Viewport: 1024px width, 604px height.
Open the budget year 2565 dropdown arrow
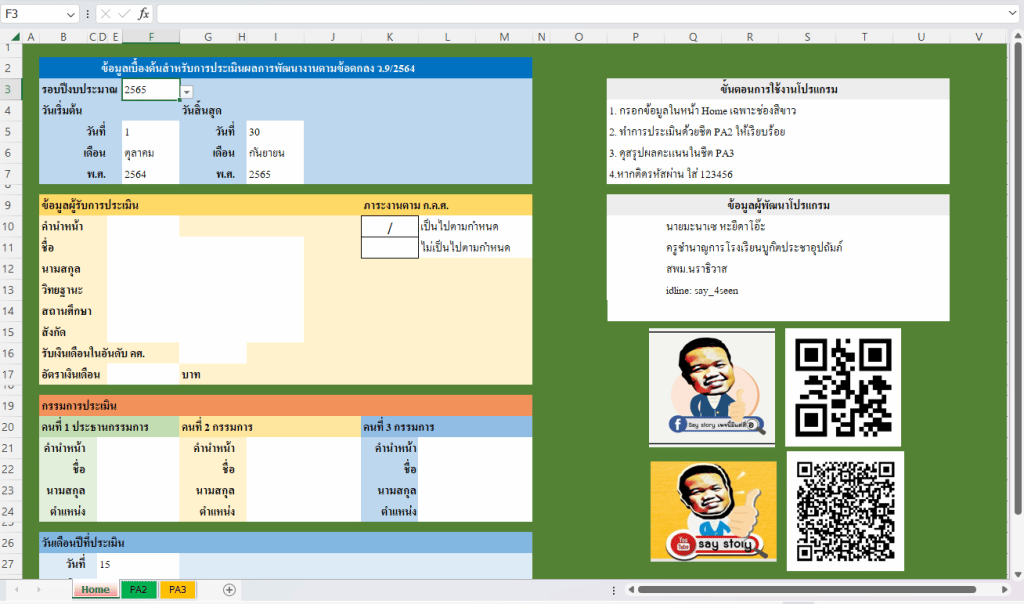click(187, 92)
